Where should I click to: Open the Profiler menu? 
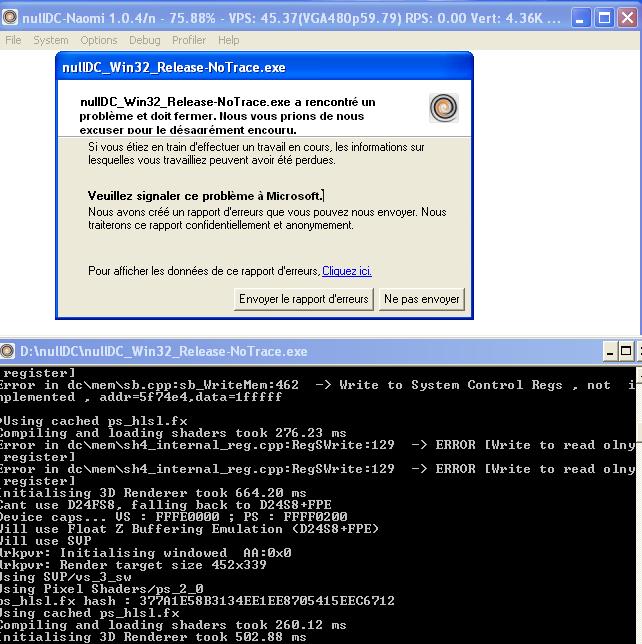[x=189, y=40]
